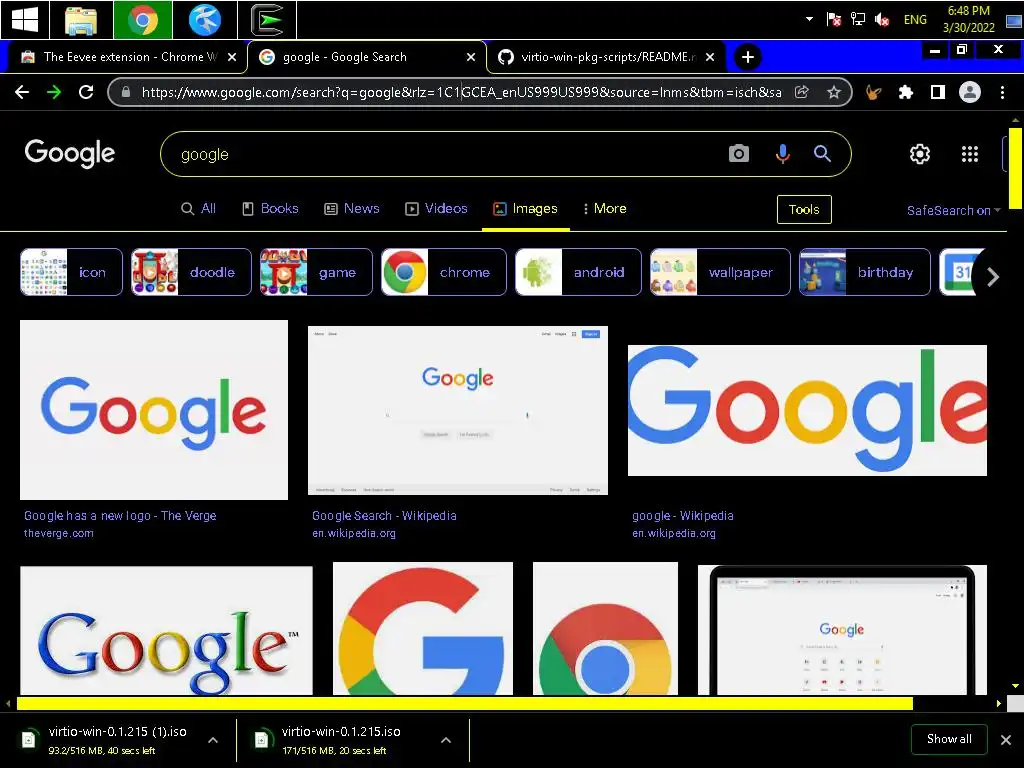Show more filter chips with arrow
Viewport: 1024px width, 768px height.
click(x=993, y=277)
